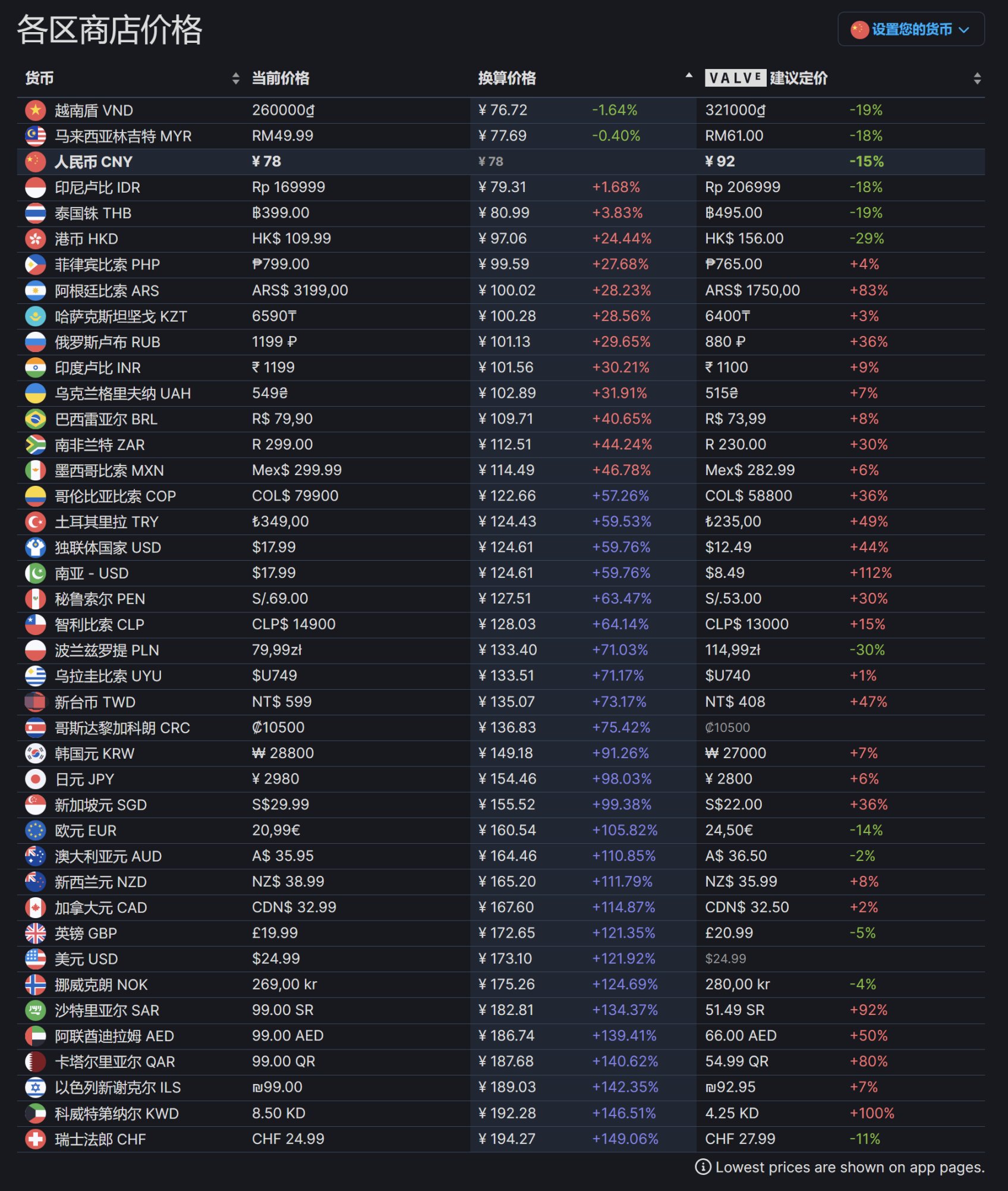
Task: Sort by Valve 建议定价 column arrows
Action: 977,78
